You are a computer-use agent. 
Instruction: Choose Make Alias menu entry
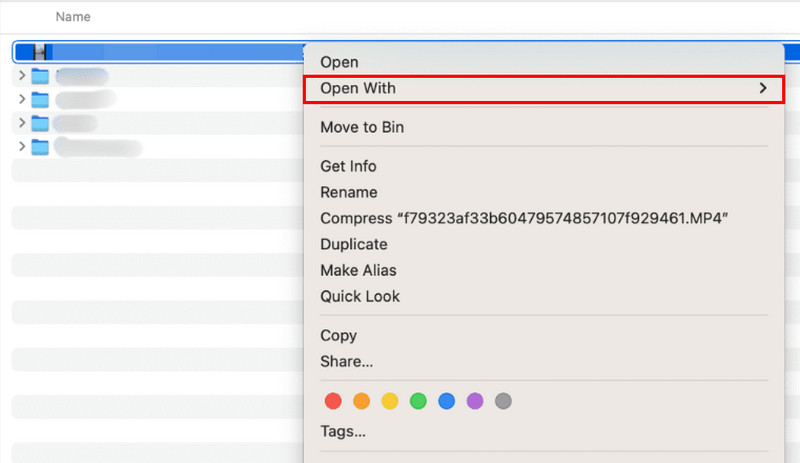click(358, 270)
